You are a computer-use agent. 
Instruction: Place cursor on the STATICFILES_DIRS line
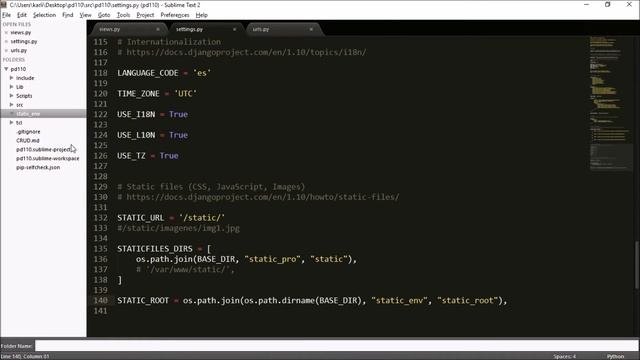tap(164, 249)
